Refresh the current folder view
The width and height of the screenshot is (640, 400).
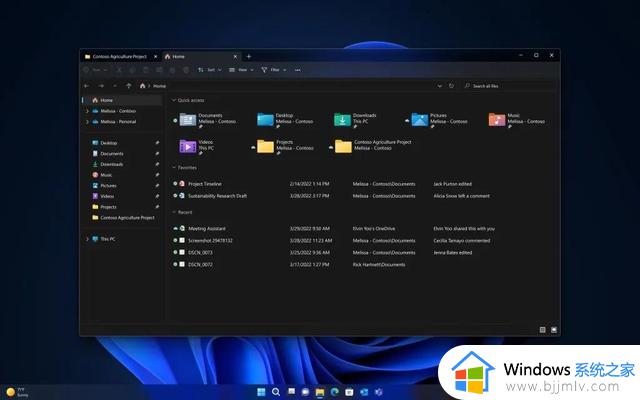pyautogui.click(x=451, y=86)
